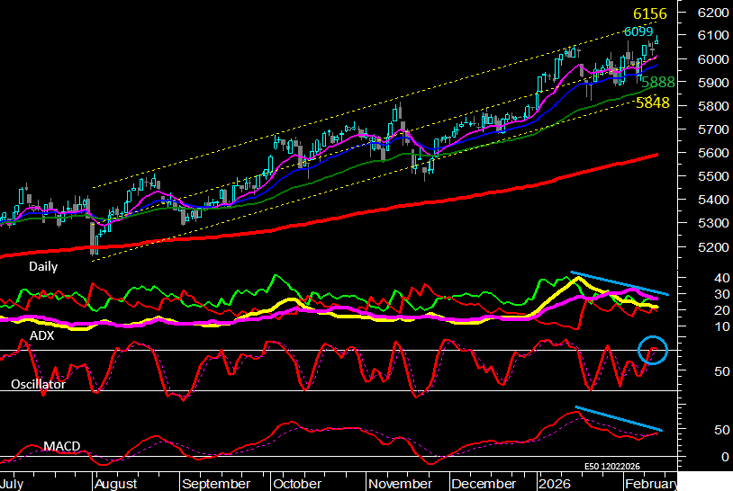Click the 6200 level on price axis

coord(712,12)
